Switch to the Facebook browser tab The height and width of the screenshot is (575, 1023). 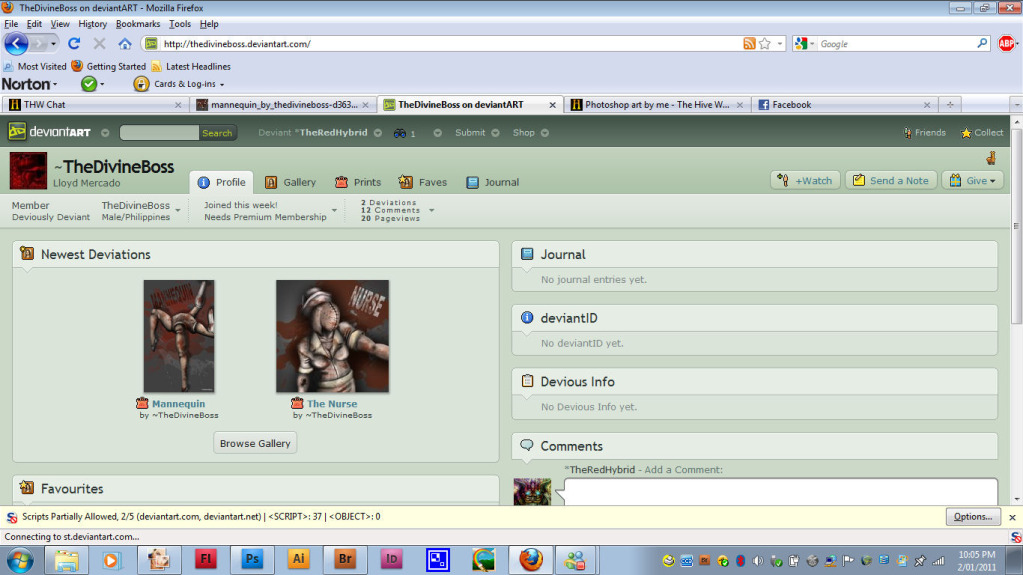tap(844, 104)
